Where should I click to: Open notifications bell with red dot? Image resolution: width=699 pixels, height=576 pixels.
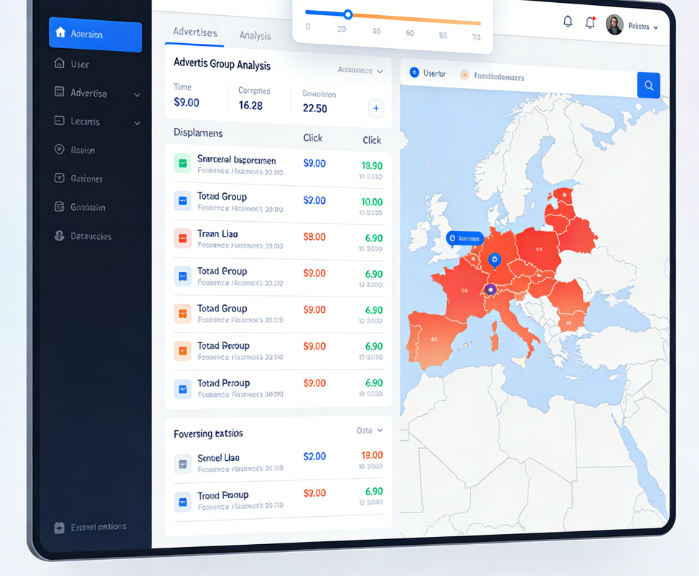click(x=590, y=22)
